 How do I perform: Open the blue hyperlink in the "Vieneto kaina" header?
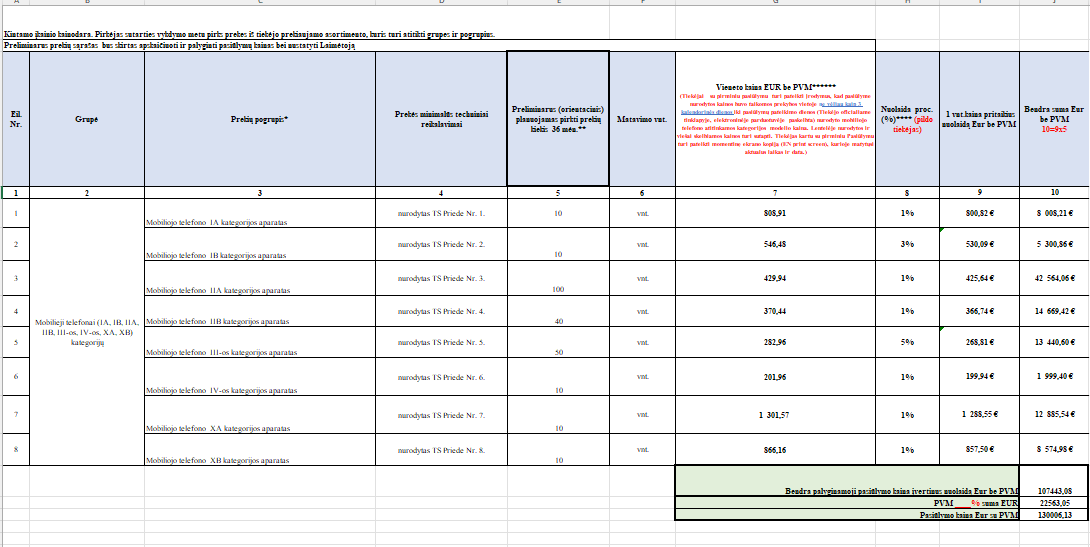pos(838,103)
